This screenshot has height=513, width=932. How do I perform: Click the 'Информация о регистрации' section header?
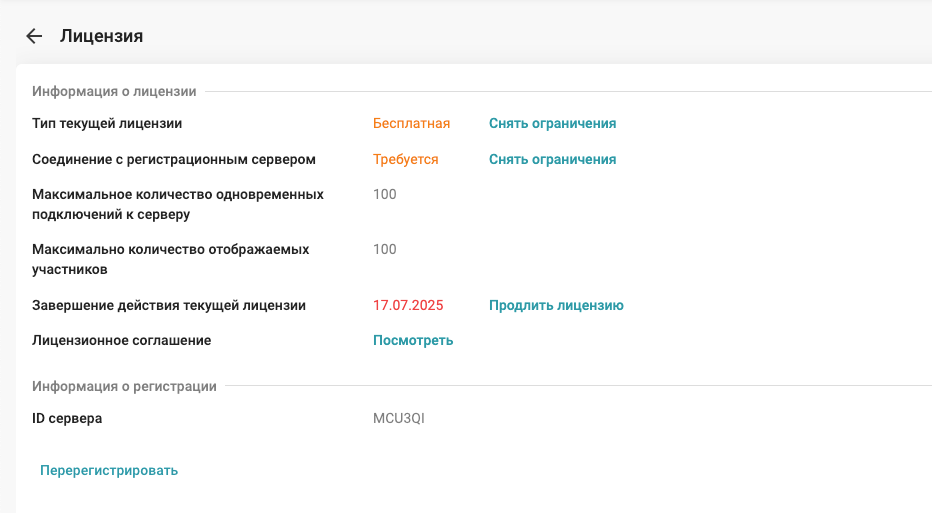[124, 387]
